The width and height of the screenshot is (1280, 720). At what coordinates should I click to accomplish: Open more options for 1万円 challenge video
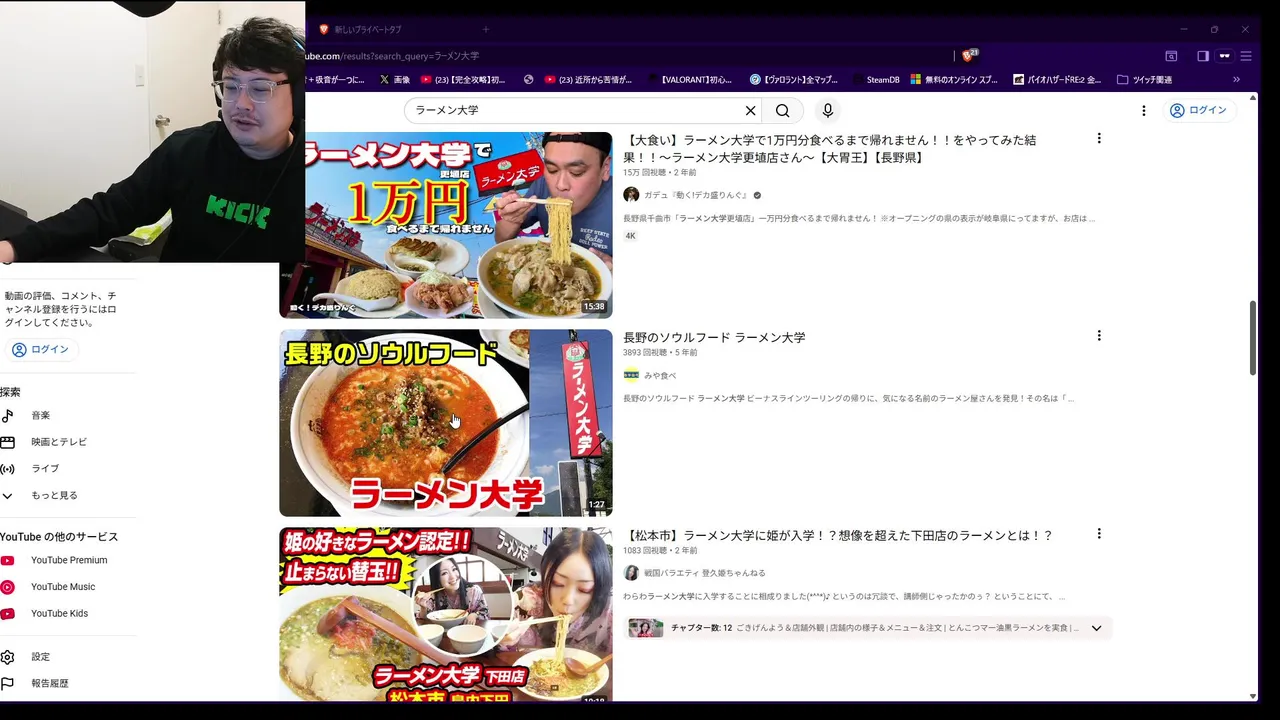pos(1099,138)
